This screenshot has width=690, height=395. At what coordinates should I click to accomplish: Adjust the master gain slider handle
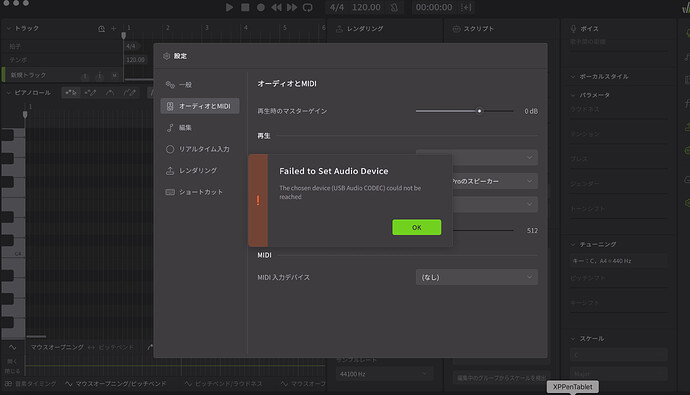tap(479, 111)
